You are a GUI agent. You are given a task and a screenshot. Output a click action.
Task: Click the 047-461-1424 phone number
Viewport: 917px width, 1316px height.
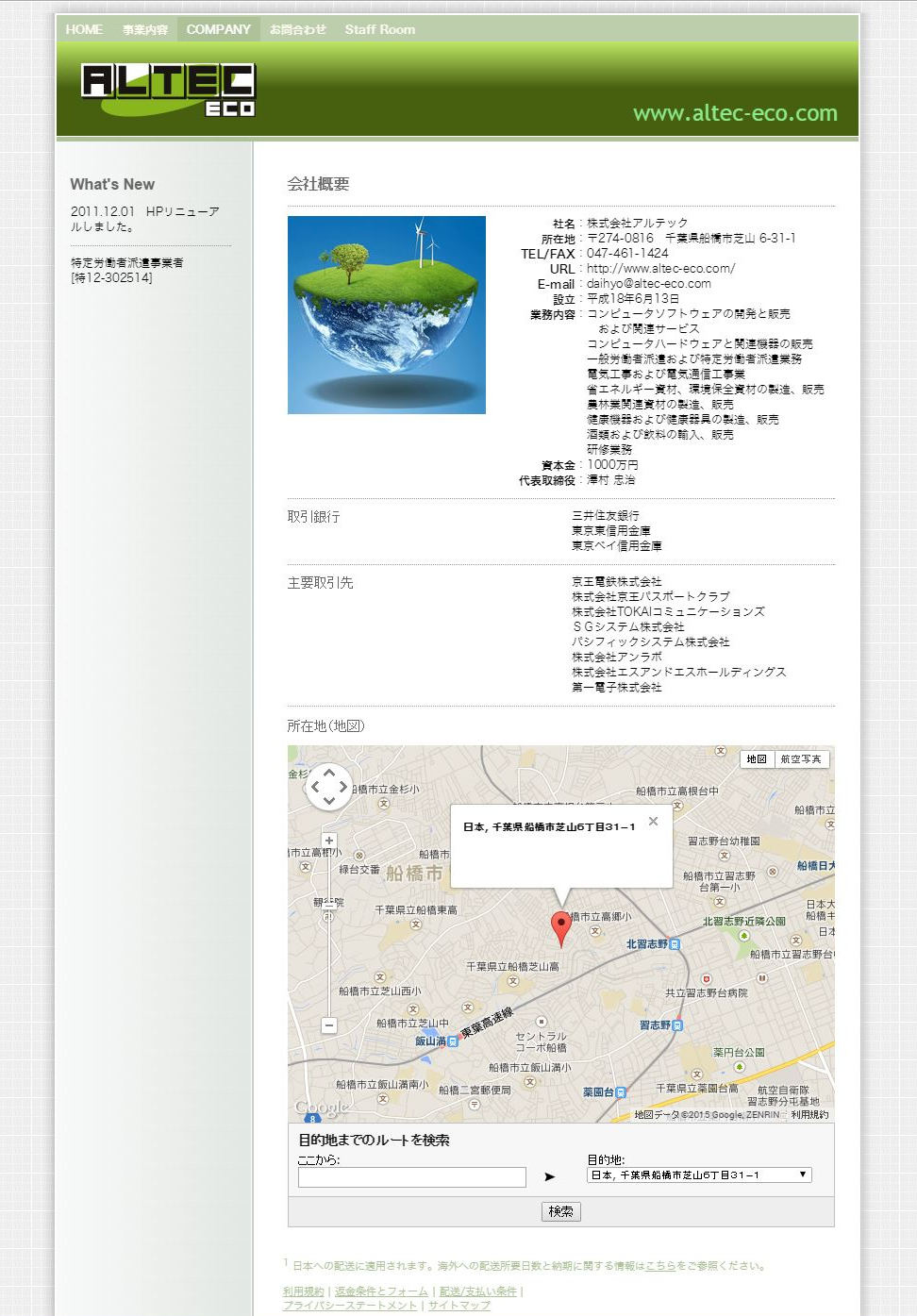click(627, 254)
